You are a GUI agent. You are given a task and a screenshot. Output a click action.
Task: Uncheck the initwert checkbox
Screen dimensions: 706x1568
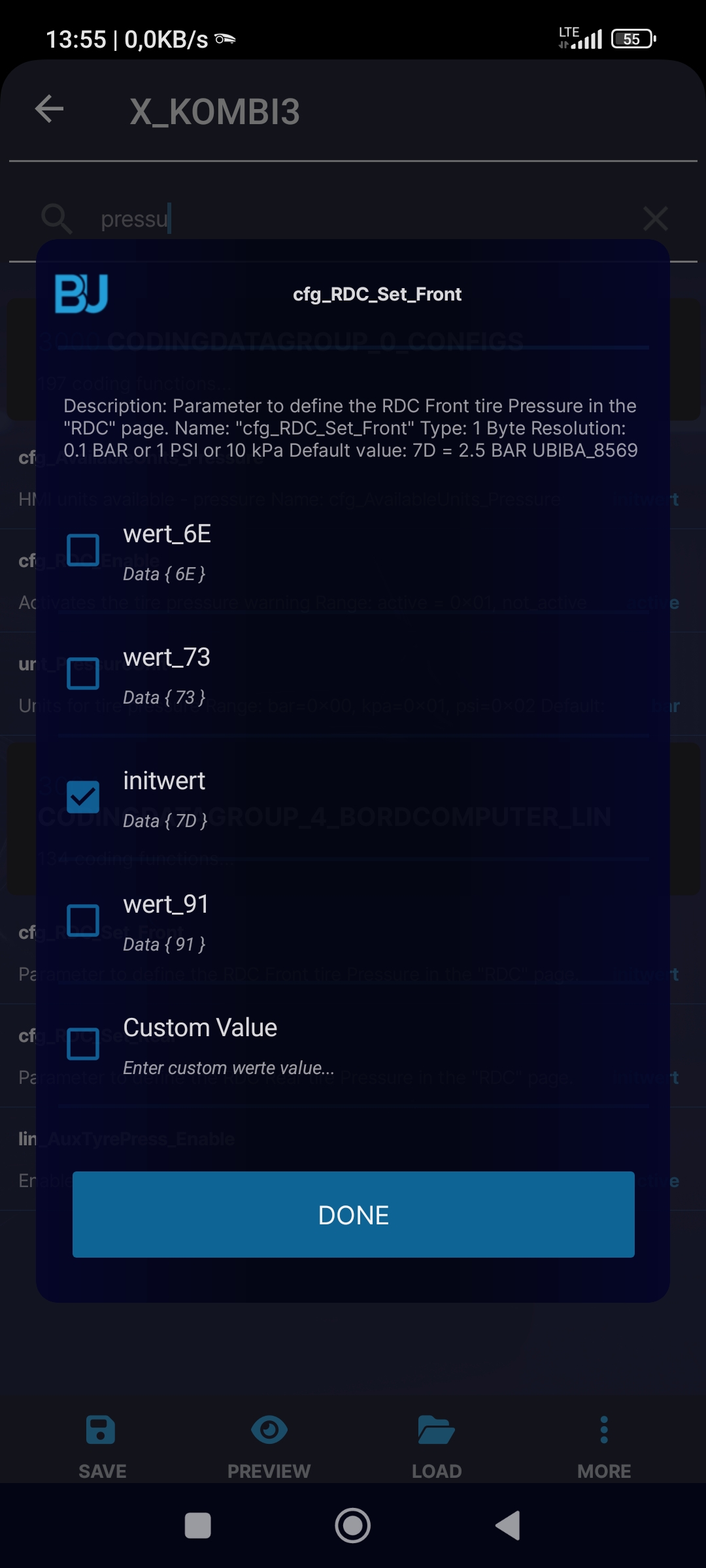click(83, 797)
